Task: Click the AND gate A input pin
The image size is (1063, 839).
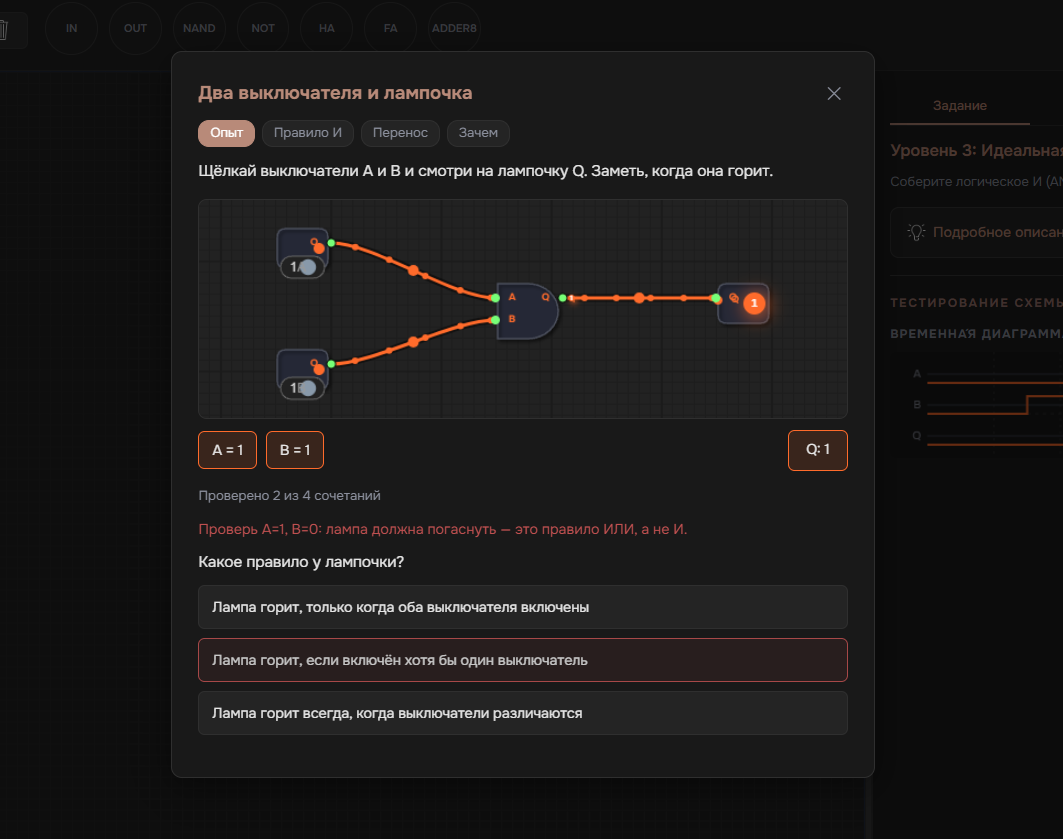Action: [496, 298]
